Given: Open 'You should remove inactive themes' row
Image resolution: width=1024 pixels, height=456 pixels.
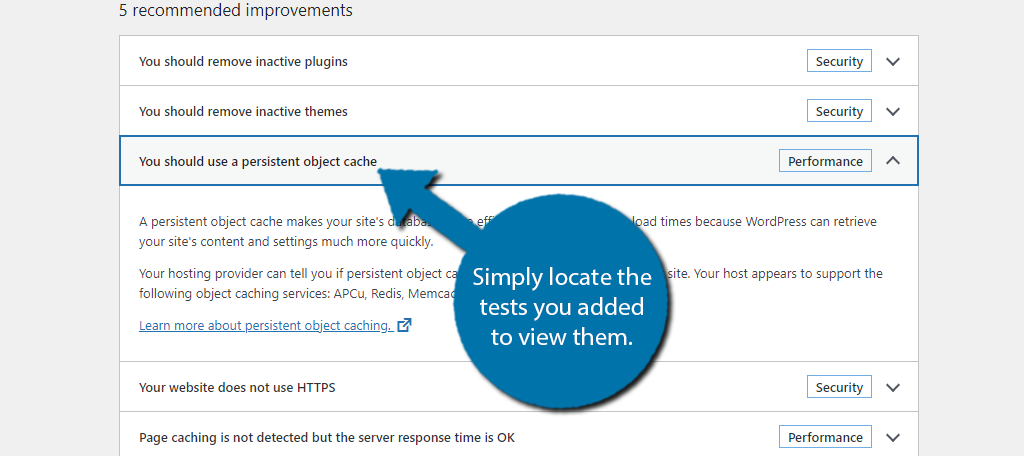Looking at the screenshot, I should pos(519,111).
